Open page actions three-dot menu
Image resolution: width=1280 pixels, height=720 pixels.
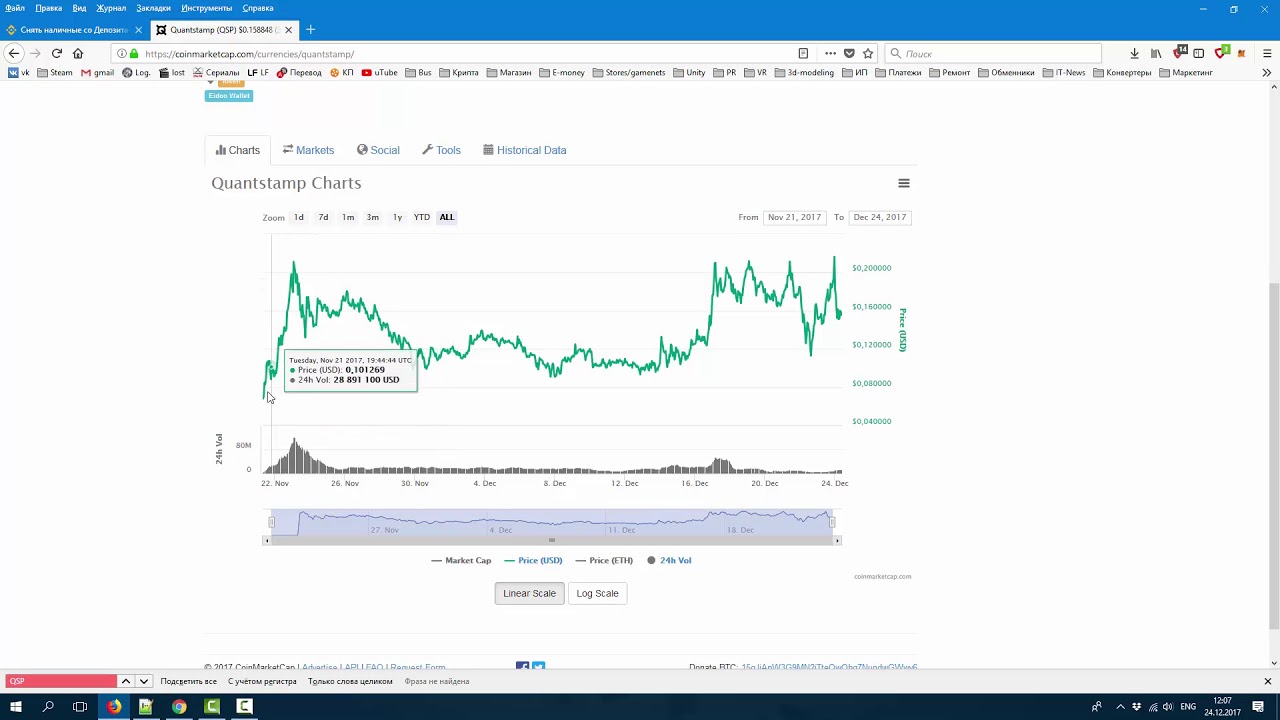830,53
